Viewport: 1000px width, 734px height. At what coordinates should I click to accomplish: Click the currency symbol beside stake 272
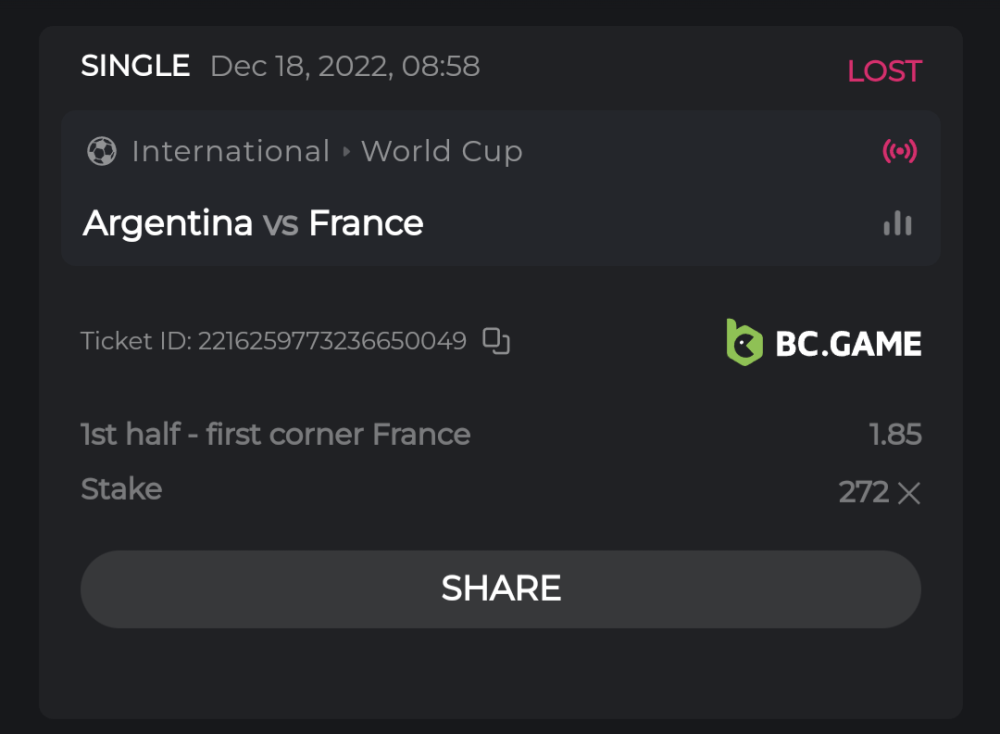click(908, 493)
